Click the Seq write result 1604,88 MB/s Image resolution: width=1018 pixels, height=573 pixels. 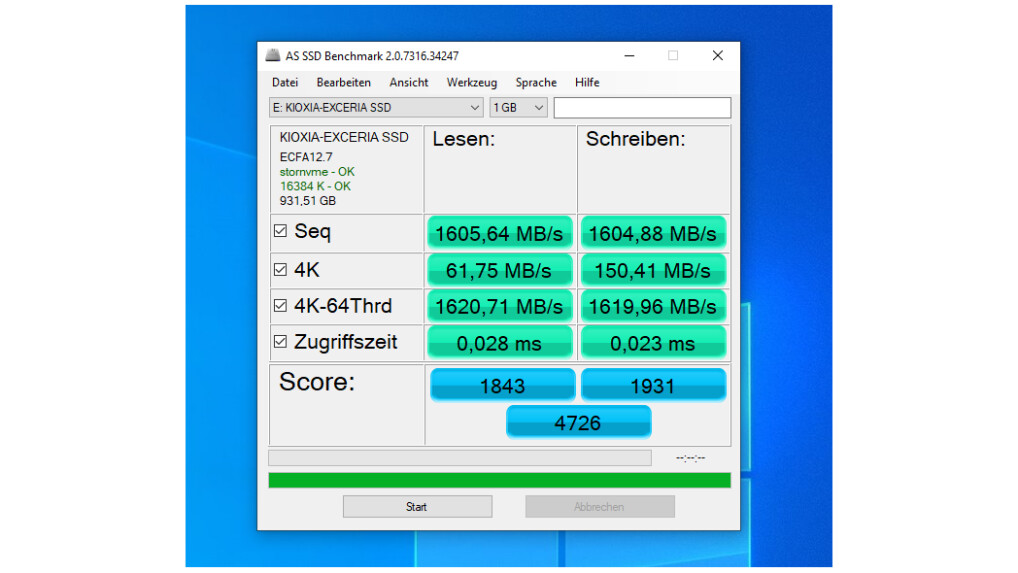[x=652, y=233]
